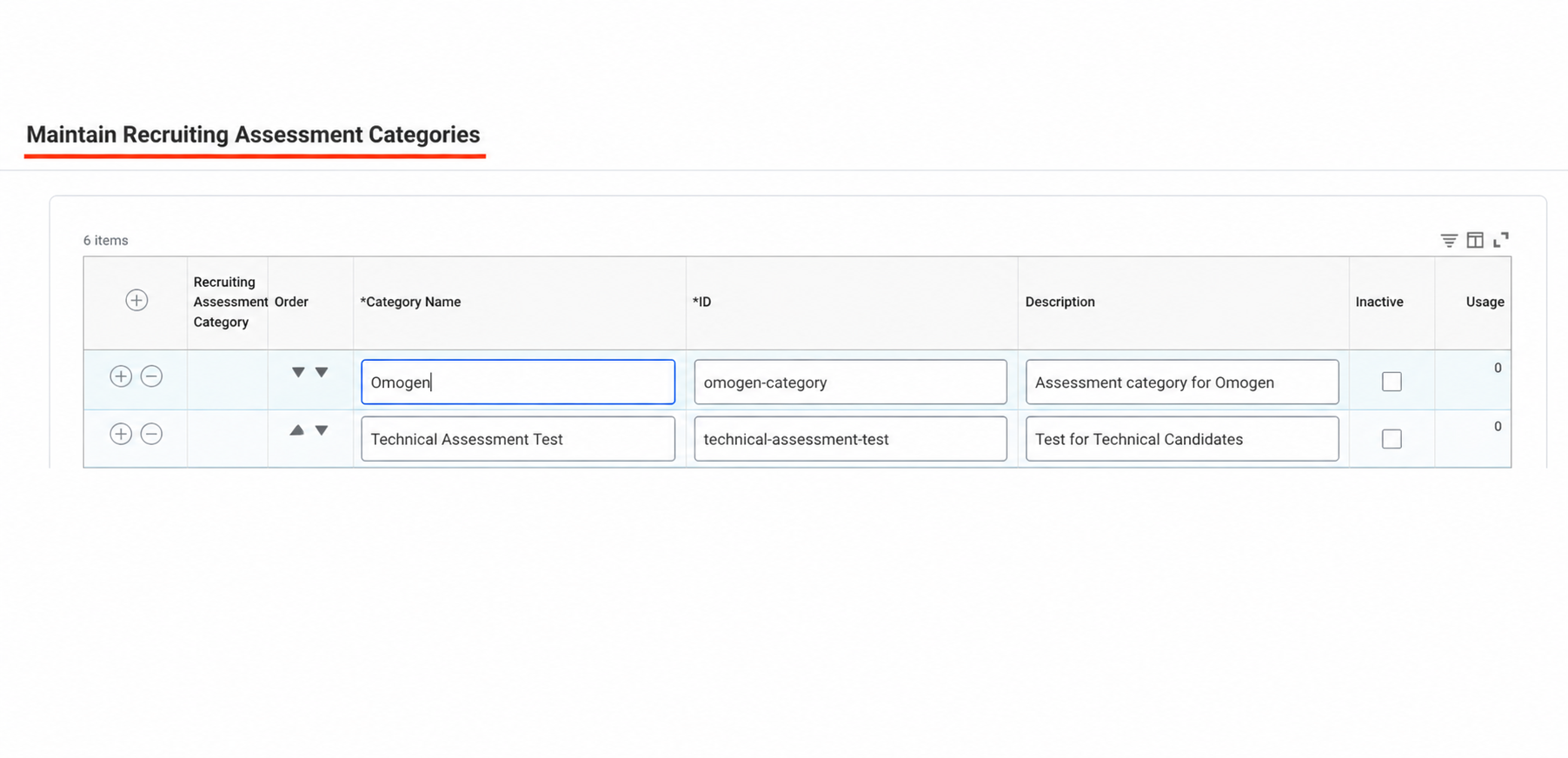Image resolution: width=1568 pixels, height=758 pixels.
Task: Remove the Technical Assessment Test row
Action: (151, 434)
